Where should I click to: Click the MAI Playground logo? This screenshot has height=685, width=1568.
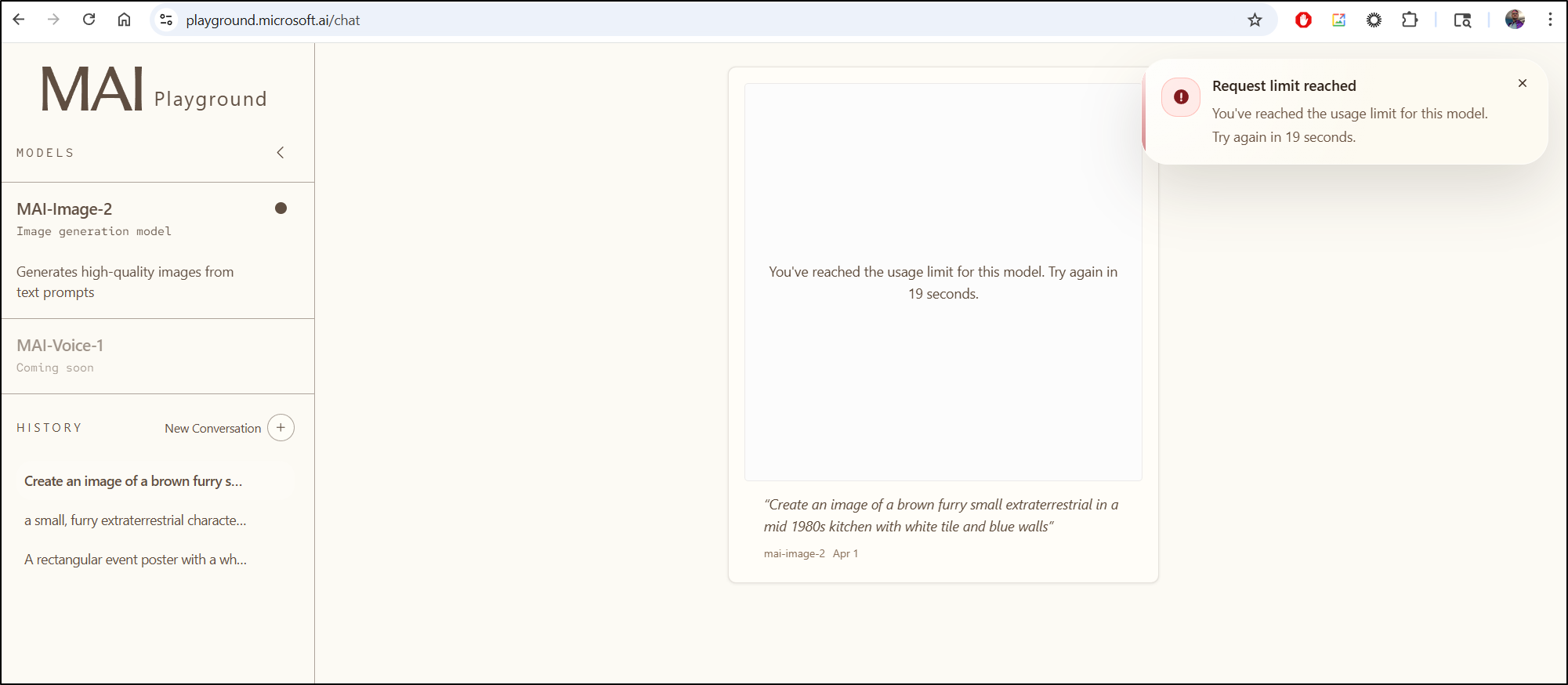point(153,90)
